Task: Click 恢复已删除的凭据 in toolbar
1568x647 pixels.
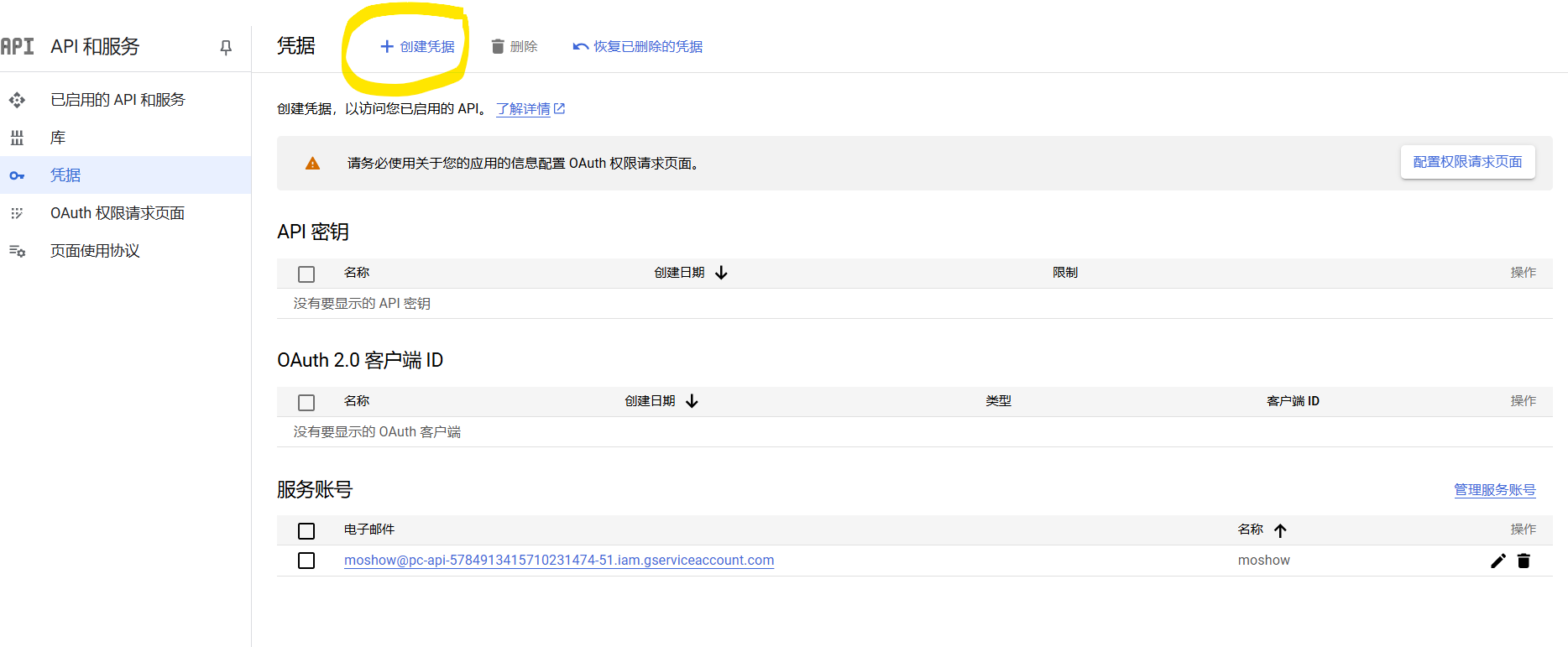Action: coord(638,47)
